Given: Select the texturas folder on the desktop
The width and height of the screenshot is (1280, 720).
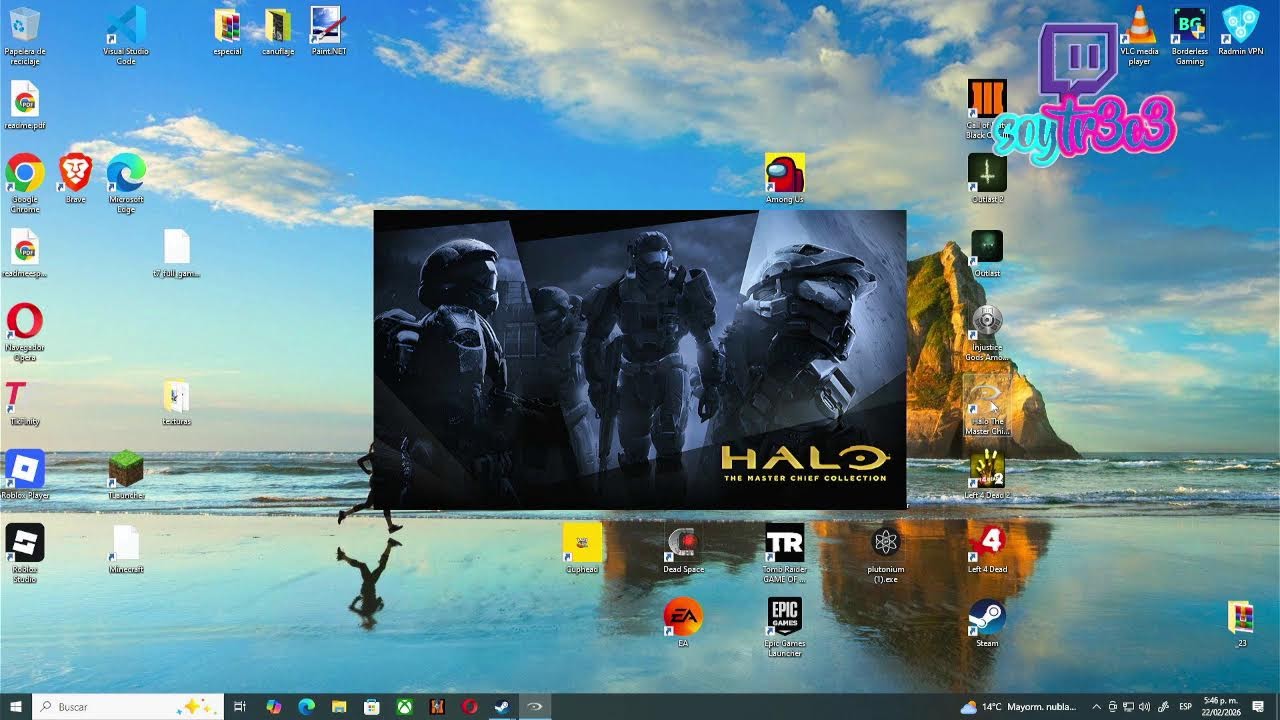Looking at the screenshot, I should coord(176,401).
